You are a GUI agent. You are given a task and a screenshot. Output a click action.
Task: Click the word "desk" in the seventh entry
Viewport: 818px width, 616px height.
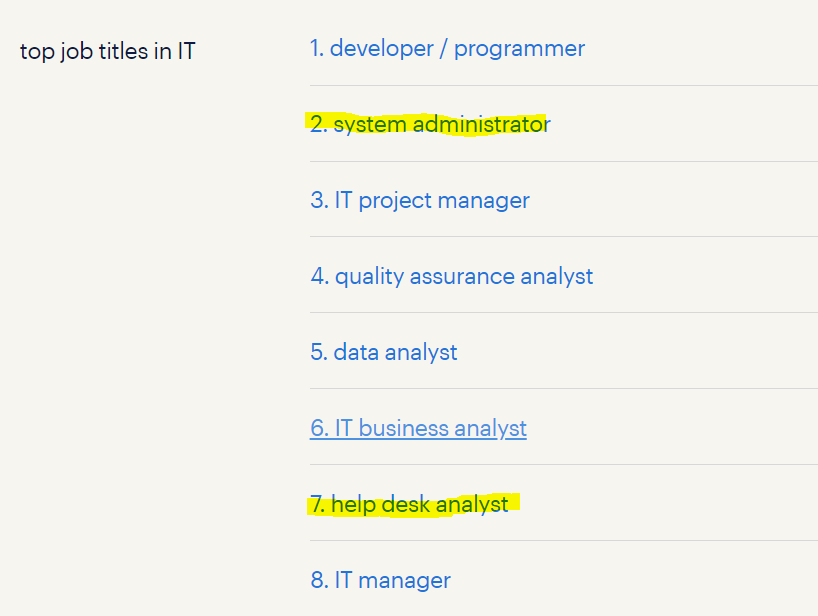tap(406, 504)
